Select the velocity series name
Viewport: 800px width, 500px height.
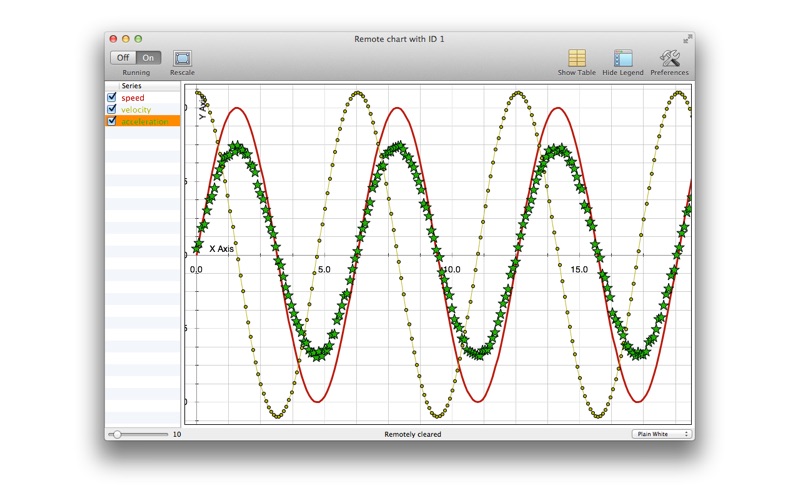pos(136,110)
